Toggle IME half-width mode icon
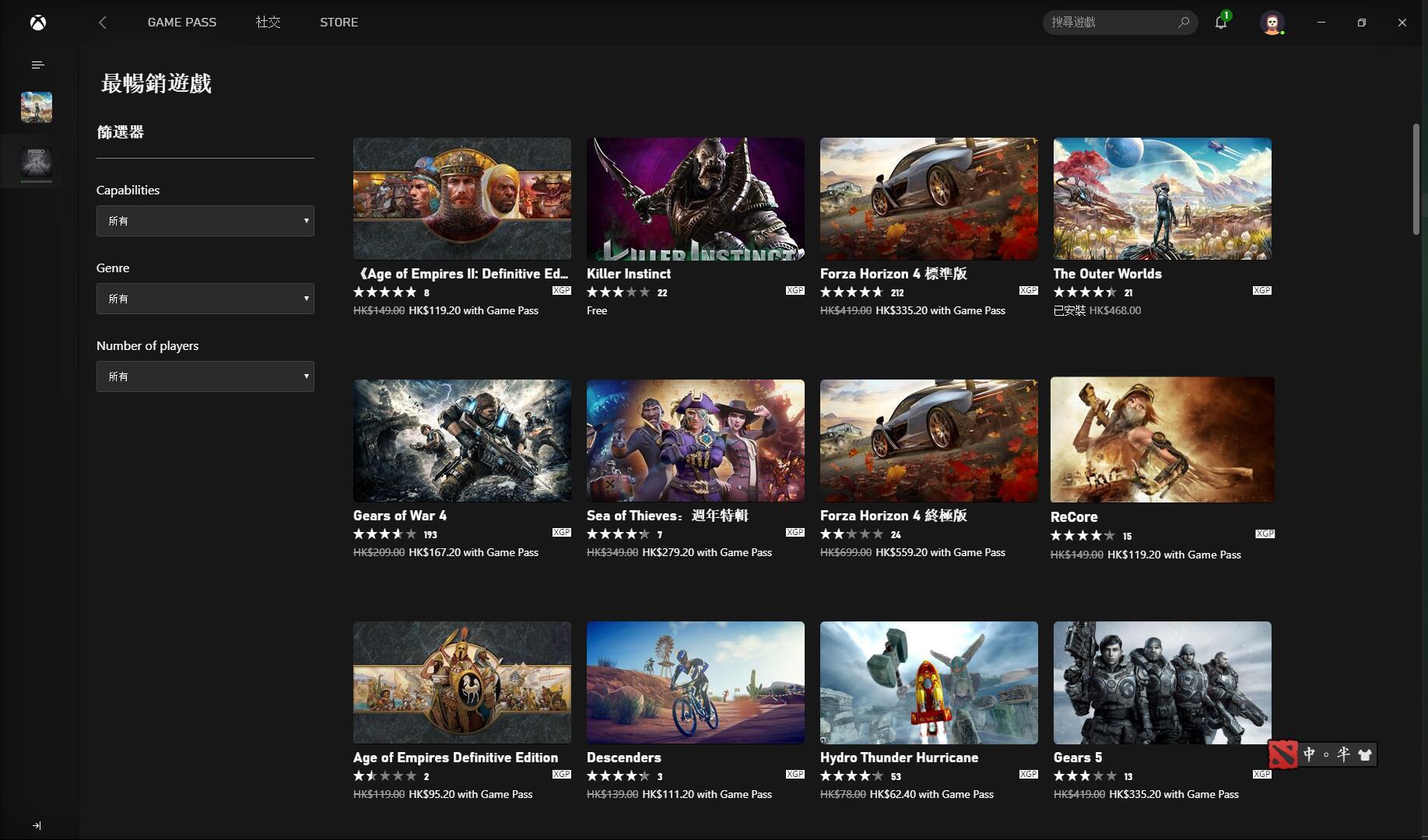 click(x=1344, y=754)
